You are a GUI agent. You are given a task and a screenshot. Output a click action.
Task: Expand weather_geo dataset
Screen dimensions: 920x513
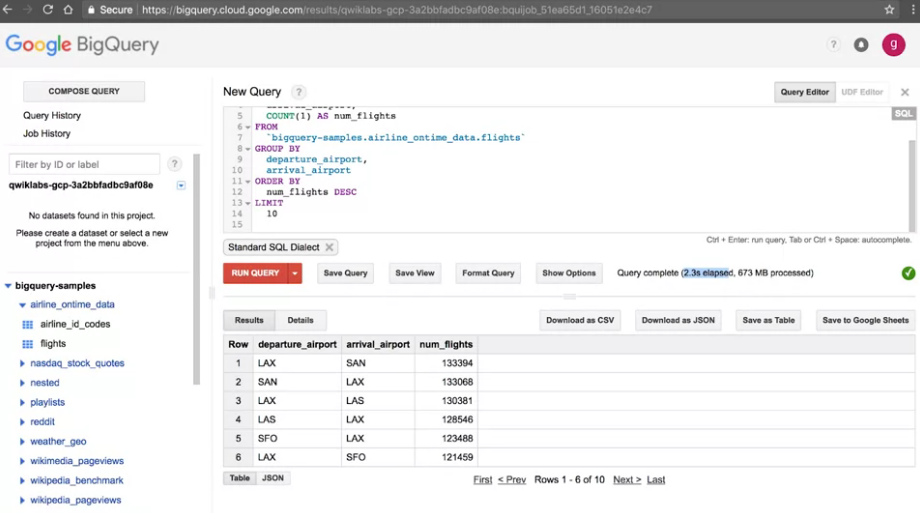click(x=22, y=441)
